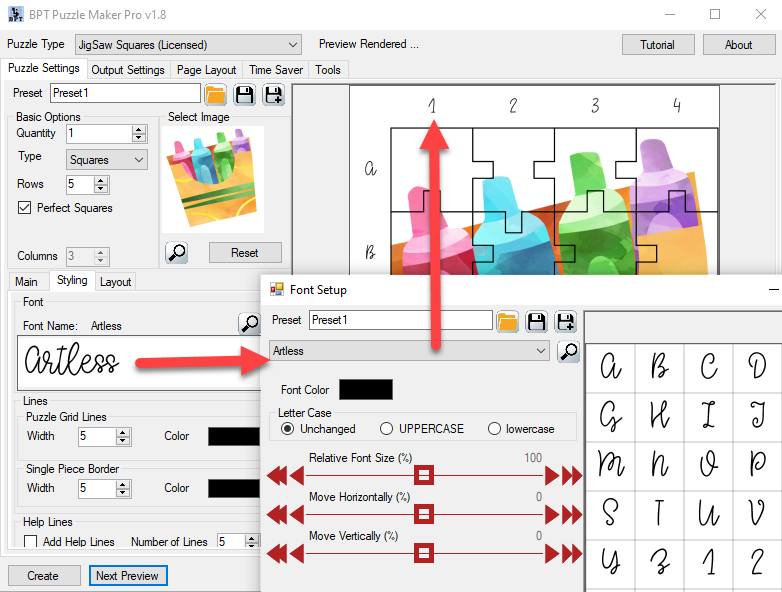Switch to the Output Settings tab

[128, 70]
